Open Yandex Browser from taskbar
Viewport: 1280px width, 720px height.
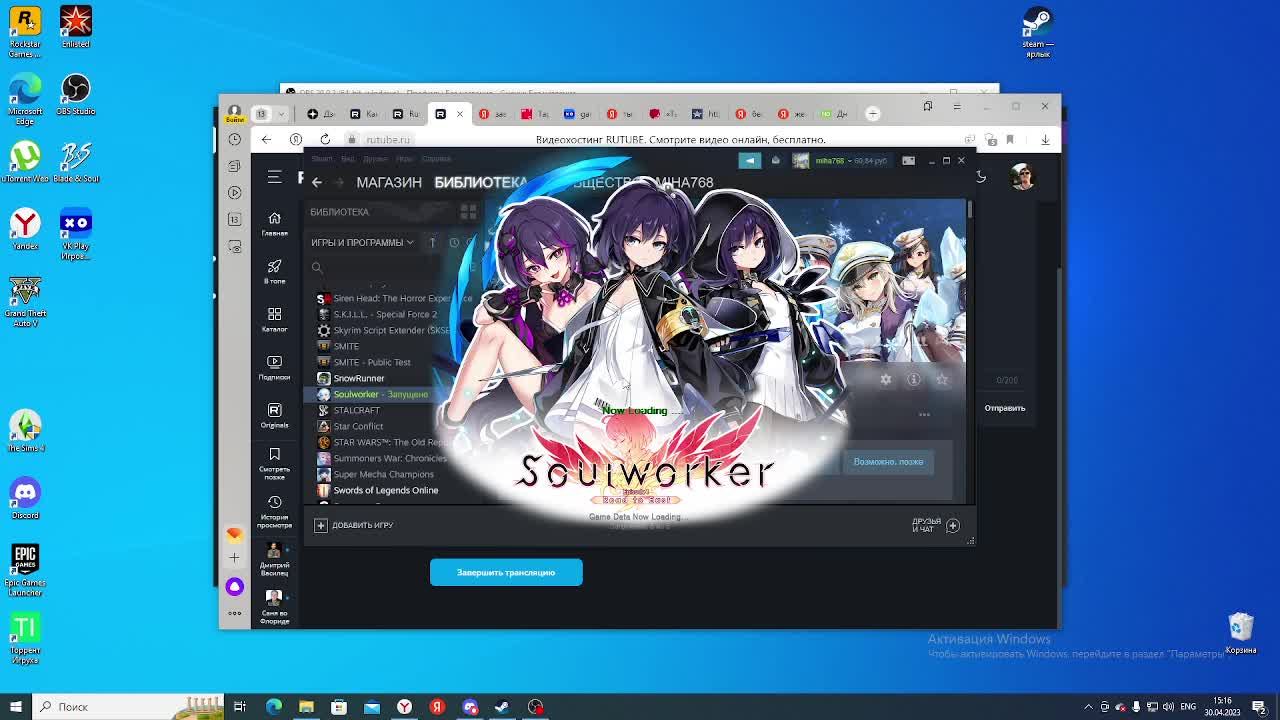(404, 707)
